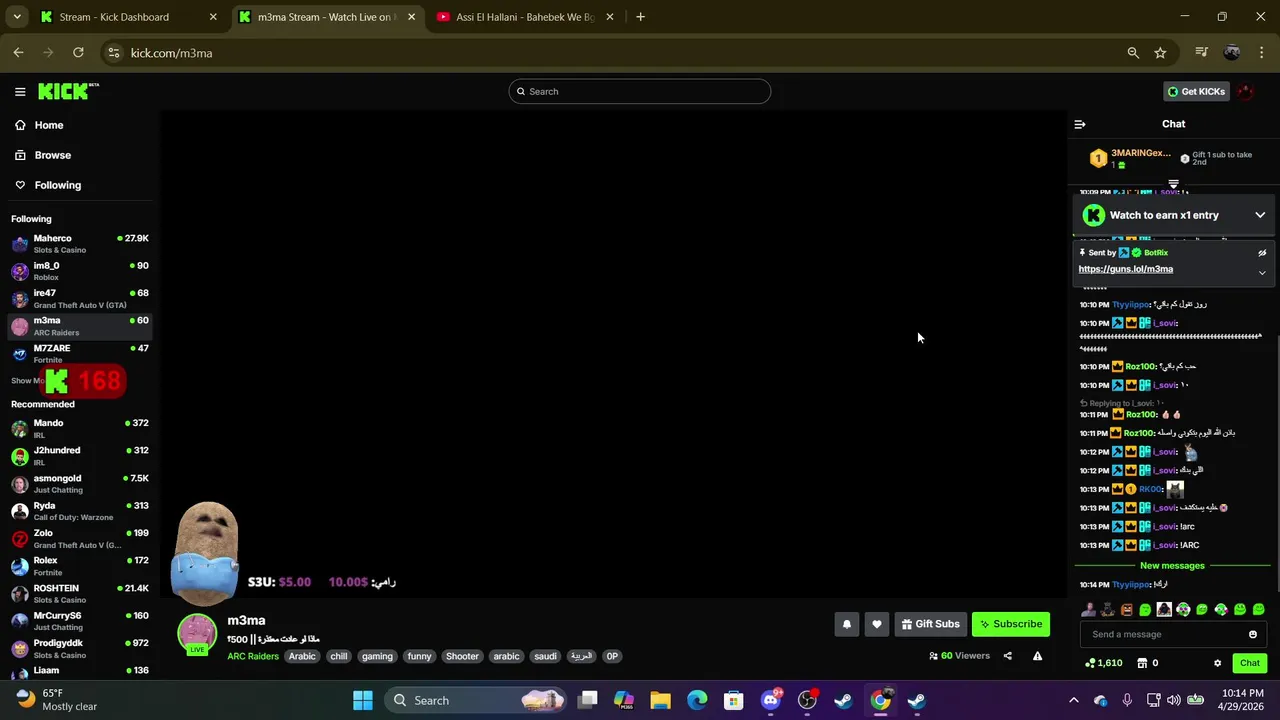Open ROSHTEIN channel in Recommended list
Viewport: 1280px width, 720px height.
tap(80, 594)
